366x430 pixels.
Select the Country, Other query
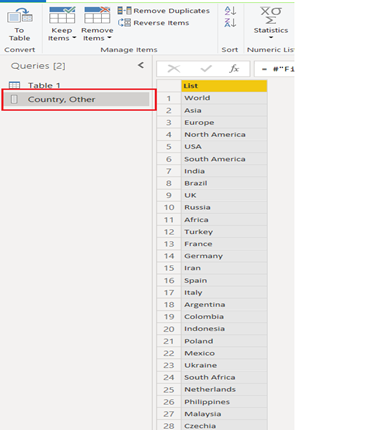pyautogui.click(x=77, y=99)
